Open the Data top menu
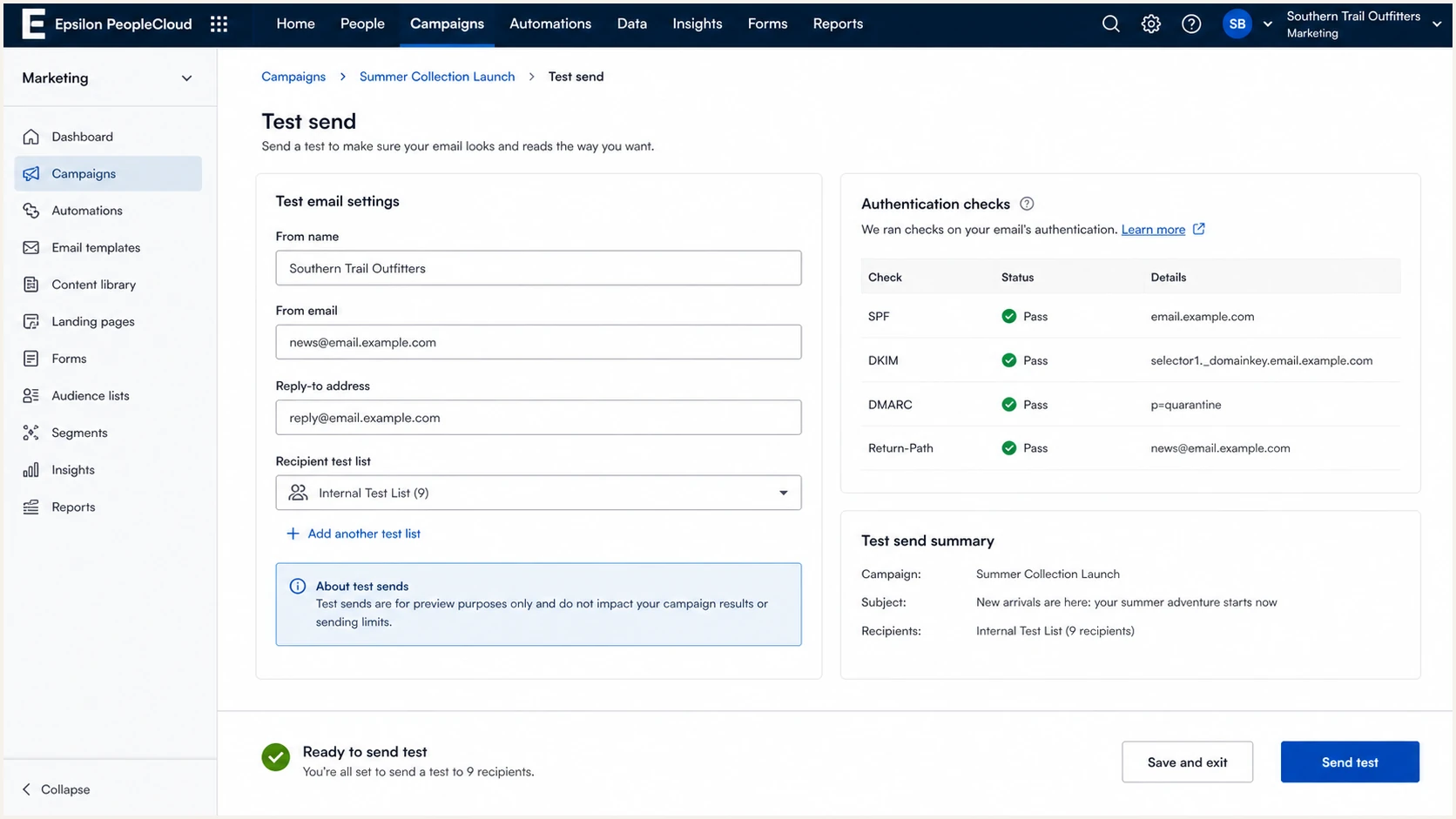This screenshot has width=1456, height=819. [632, 23]
